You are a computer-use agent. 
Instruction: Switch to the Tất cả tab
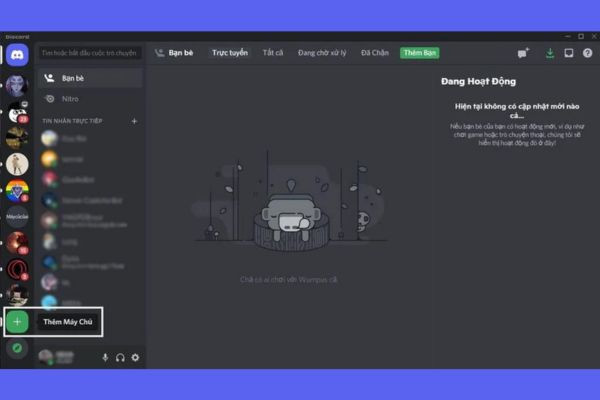click(273, 53)
